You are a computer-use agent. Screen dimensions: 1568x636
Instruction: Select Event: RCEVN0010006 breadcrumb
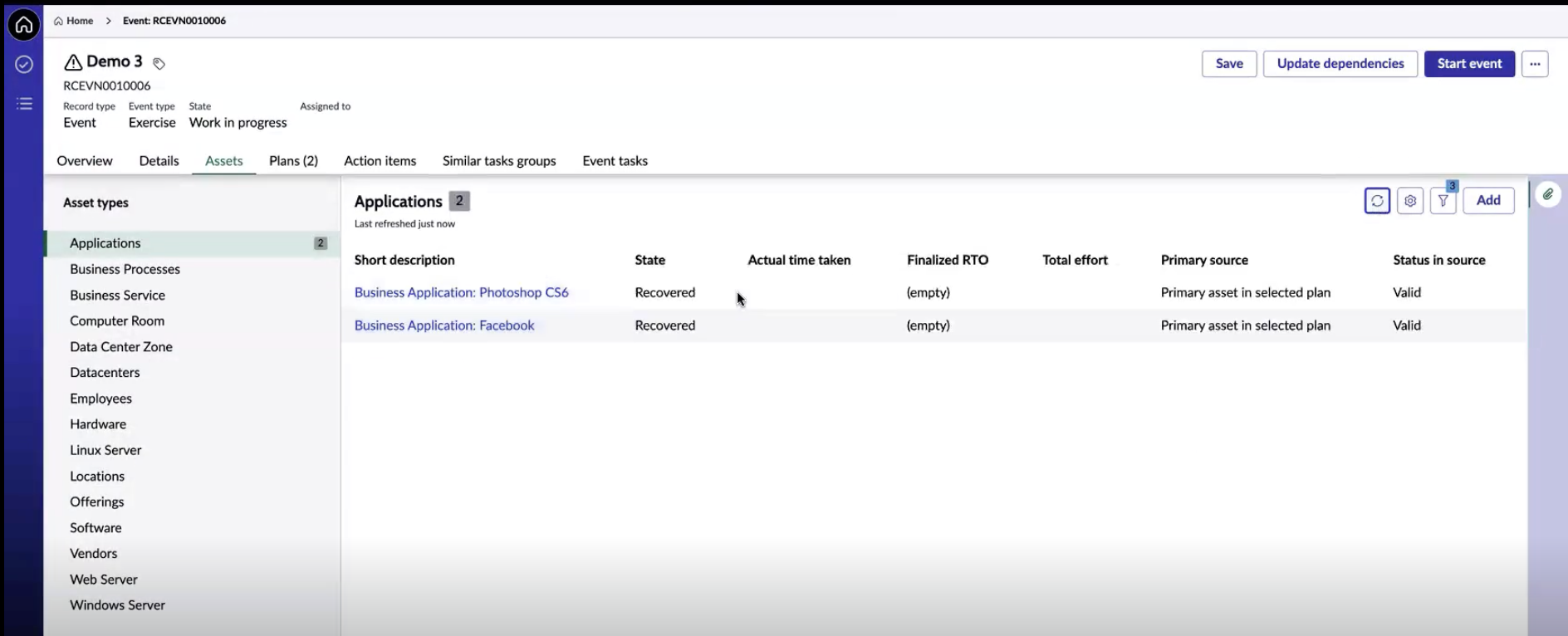[x=174, y=21]
